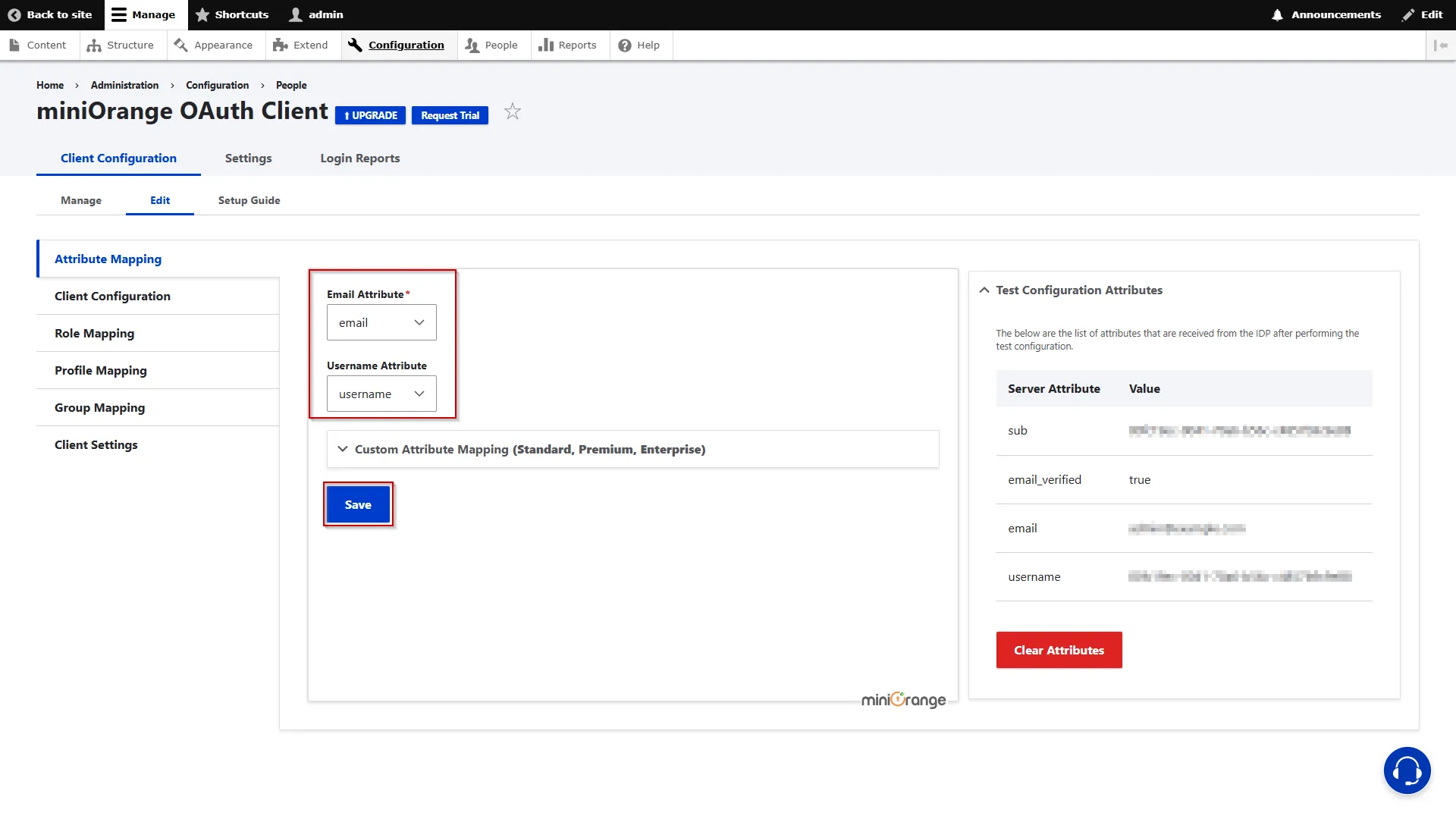Go to Home breadcrumb
This screenshot has height=819, width=1456.
tap(50, 85)
